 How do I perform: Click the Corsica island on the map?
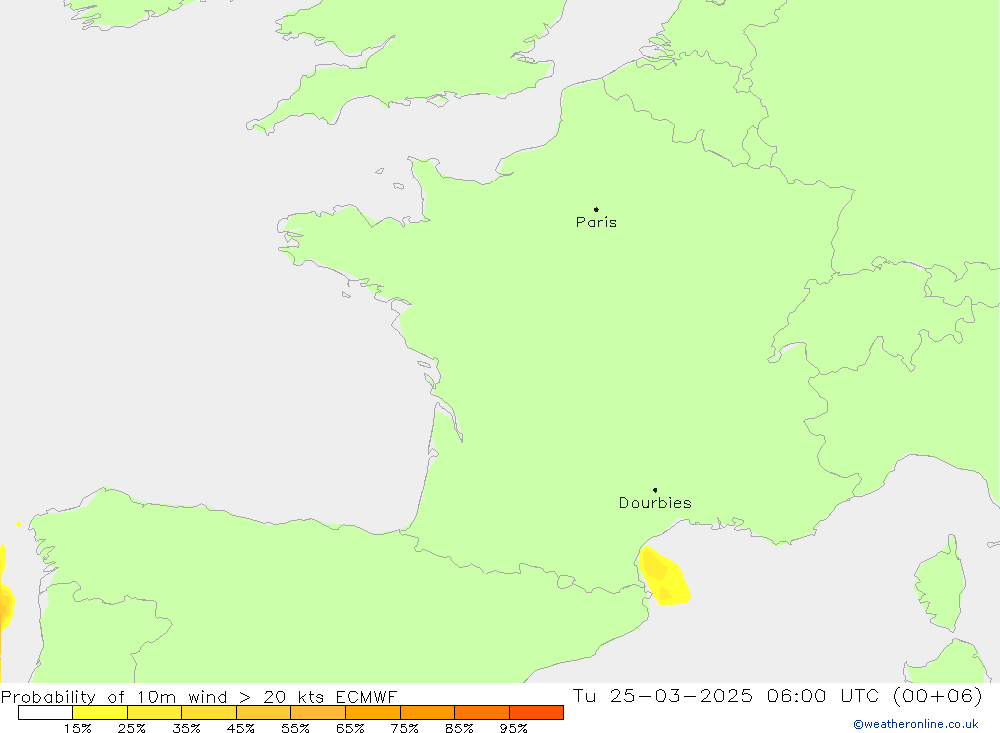pyautogui.click(x=940, y=584)
